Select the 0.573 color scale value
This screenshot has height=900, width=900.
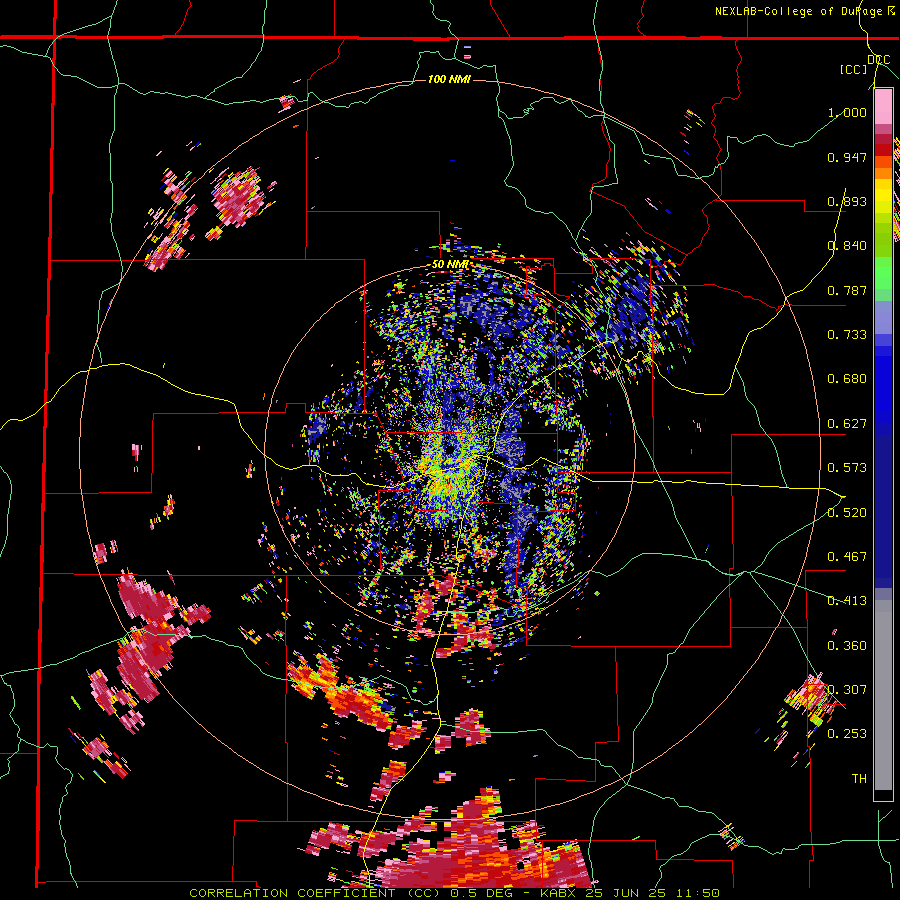pos(847,468)
